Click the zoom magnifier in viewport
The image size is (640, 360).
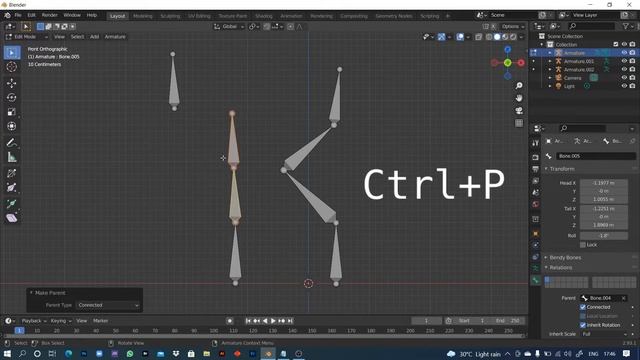pos(519,86)
